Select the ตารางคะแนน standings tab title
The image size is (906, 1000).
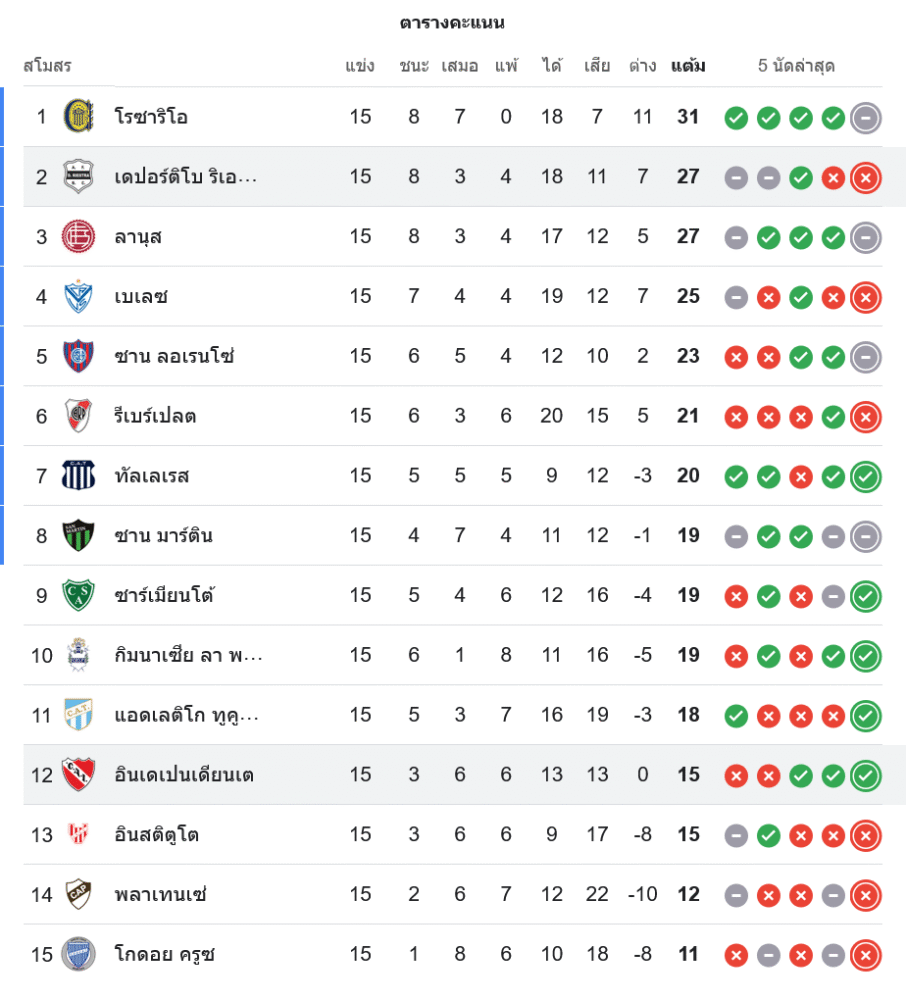click(452, 22)
